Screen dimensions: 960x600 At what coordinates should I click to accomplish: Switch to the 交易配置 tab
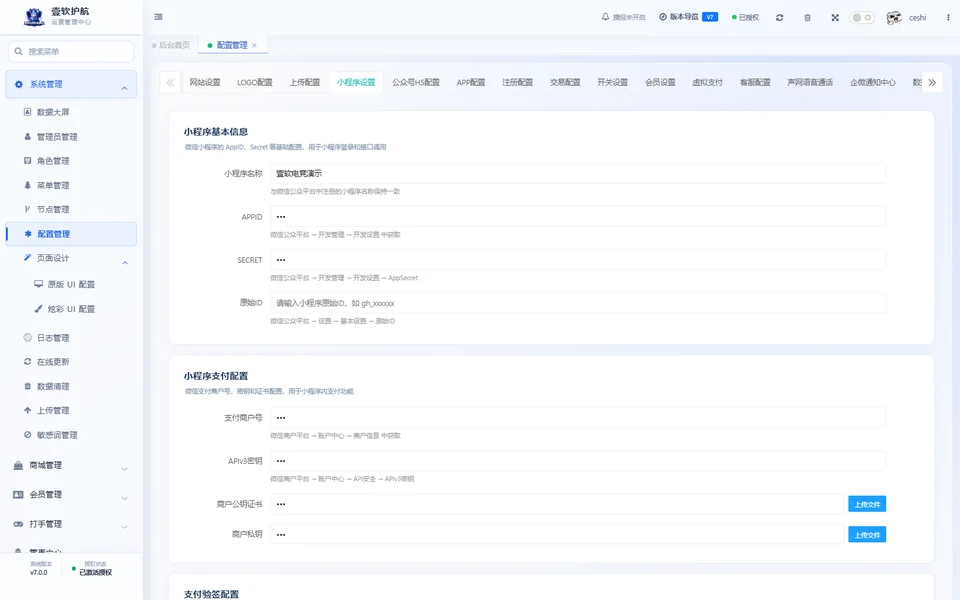click(565, 82)
